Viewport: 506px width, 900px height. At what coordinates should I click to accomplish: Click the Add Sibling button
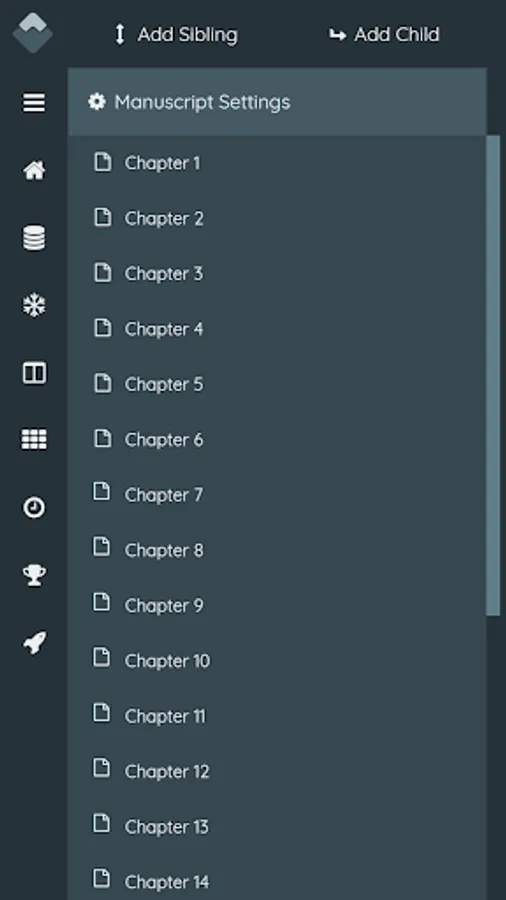[x=176, y=34]
